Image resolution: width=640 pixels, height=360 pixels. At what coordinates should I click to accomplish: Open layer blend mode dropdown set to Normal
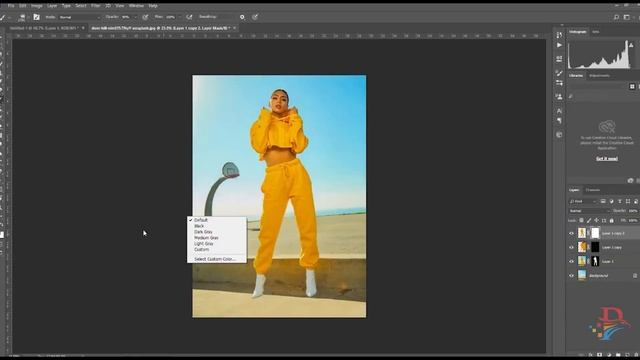(x=589, y=211)
